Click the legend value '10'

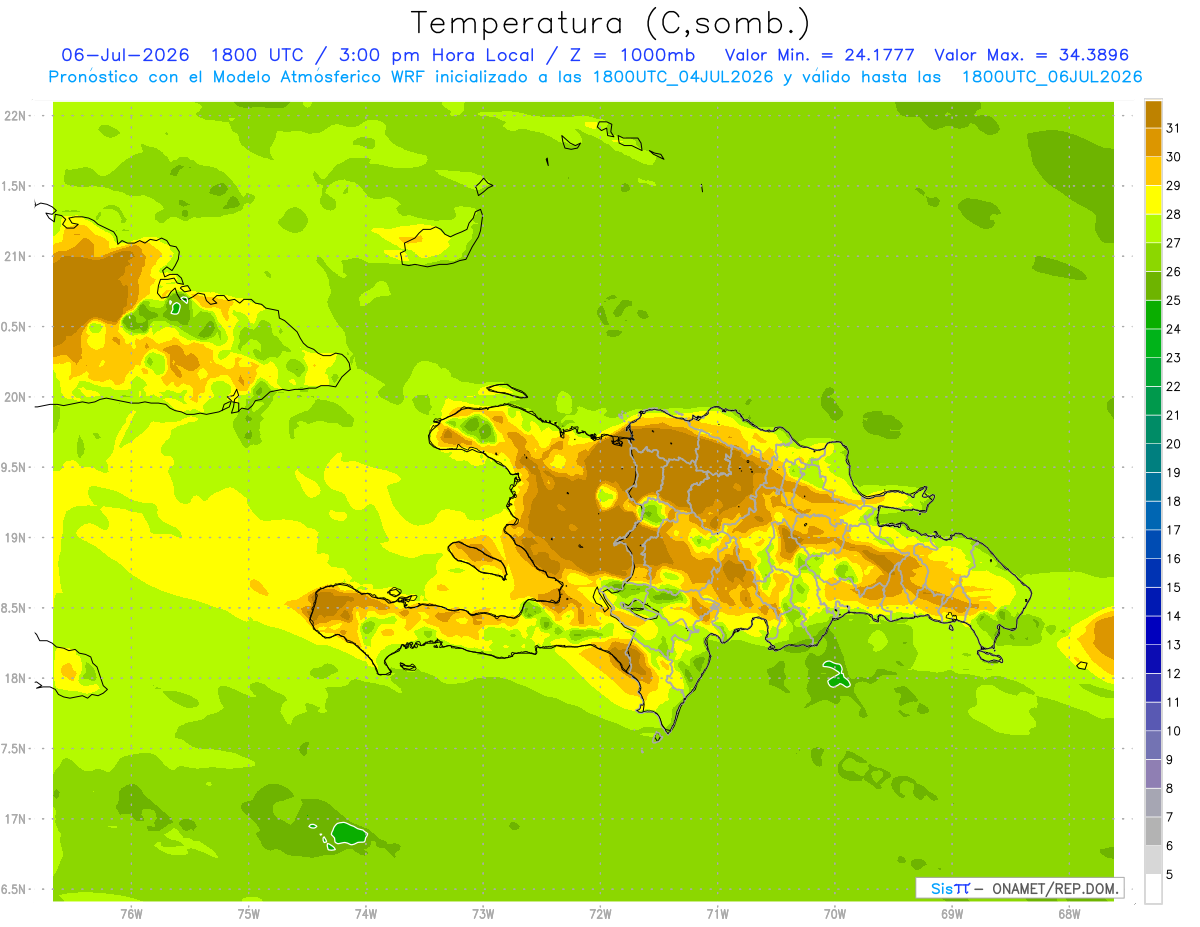pos(1173,731)
